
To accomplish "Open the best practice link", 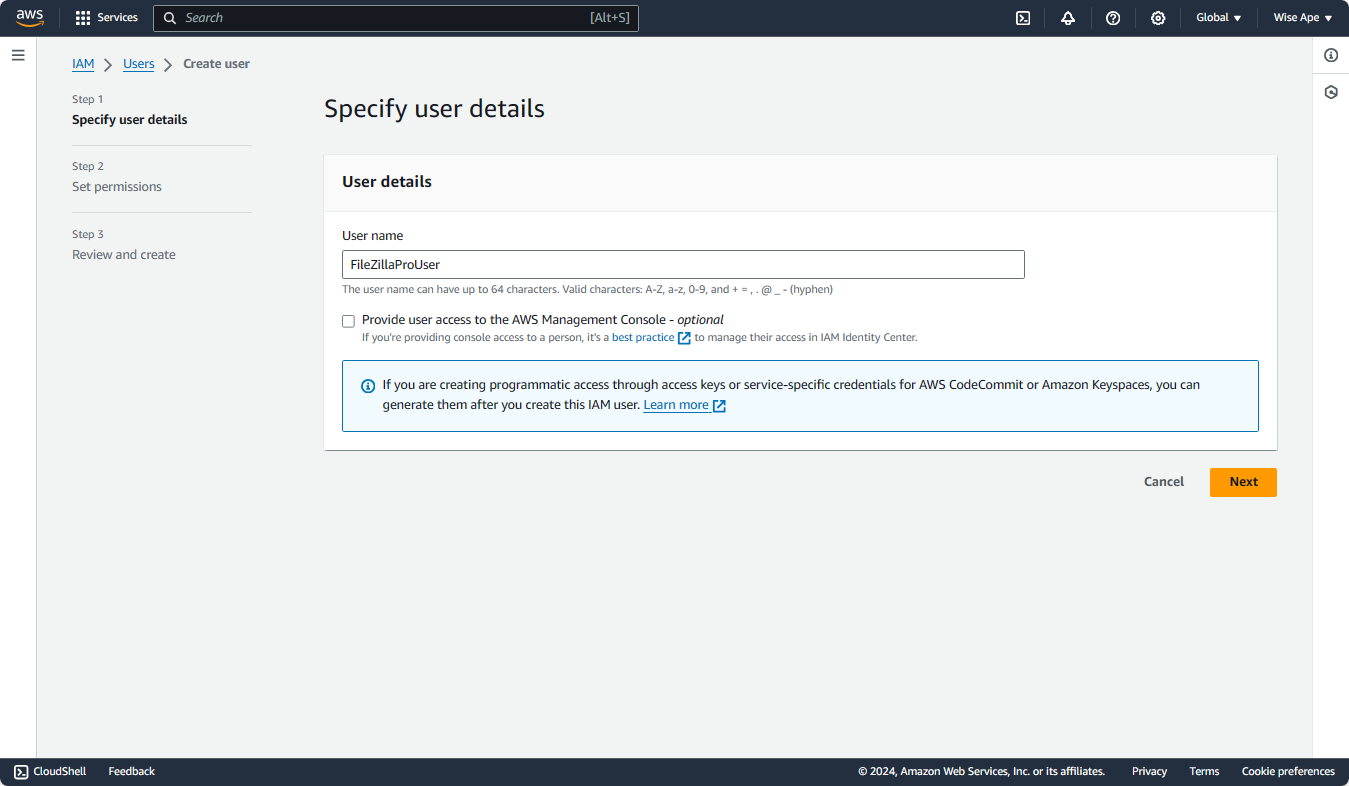I will (643, 338).
